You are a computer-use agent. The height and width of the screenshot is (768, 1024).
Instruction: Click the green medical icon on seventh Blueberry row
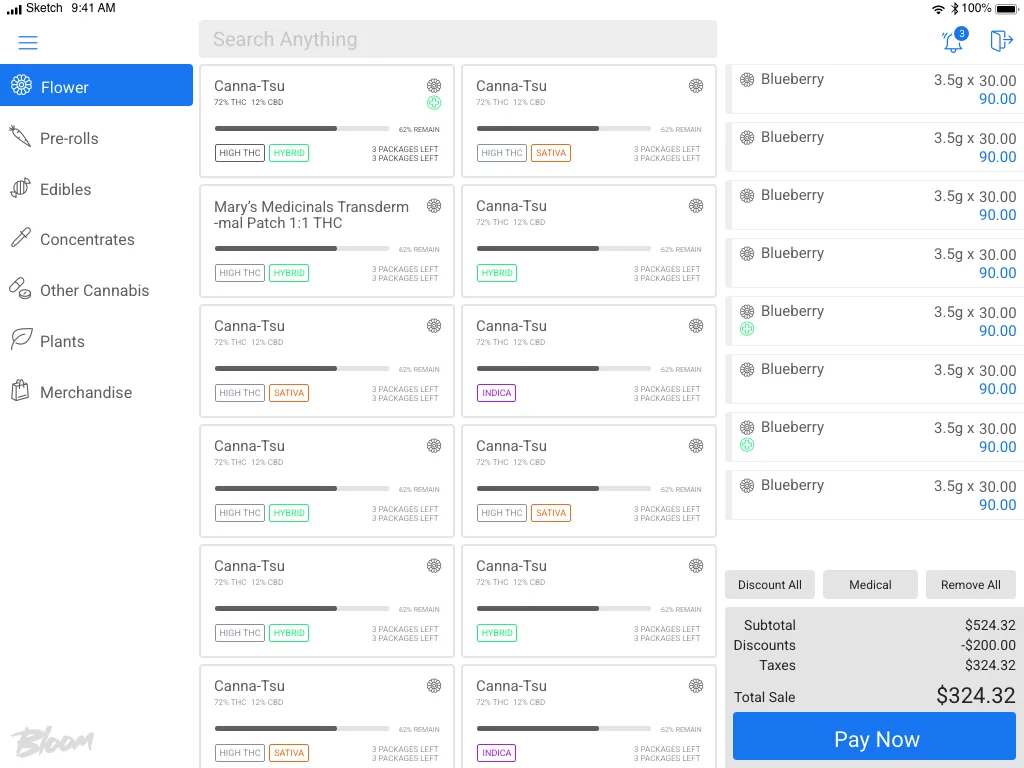tap(747, 445)
